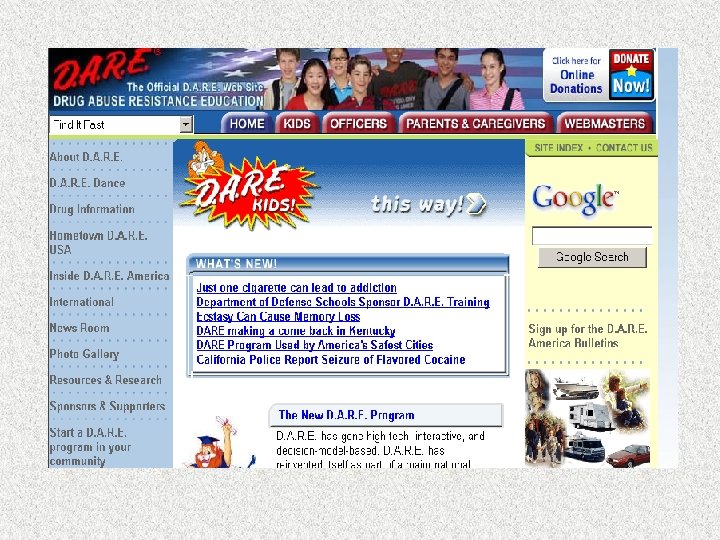Open Start a D.A.R.E. program link
Viewport: 720px width, 540px height.
(90, 446)
